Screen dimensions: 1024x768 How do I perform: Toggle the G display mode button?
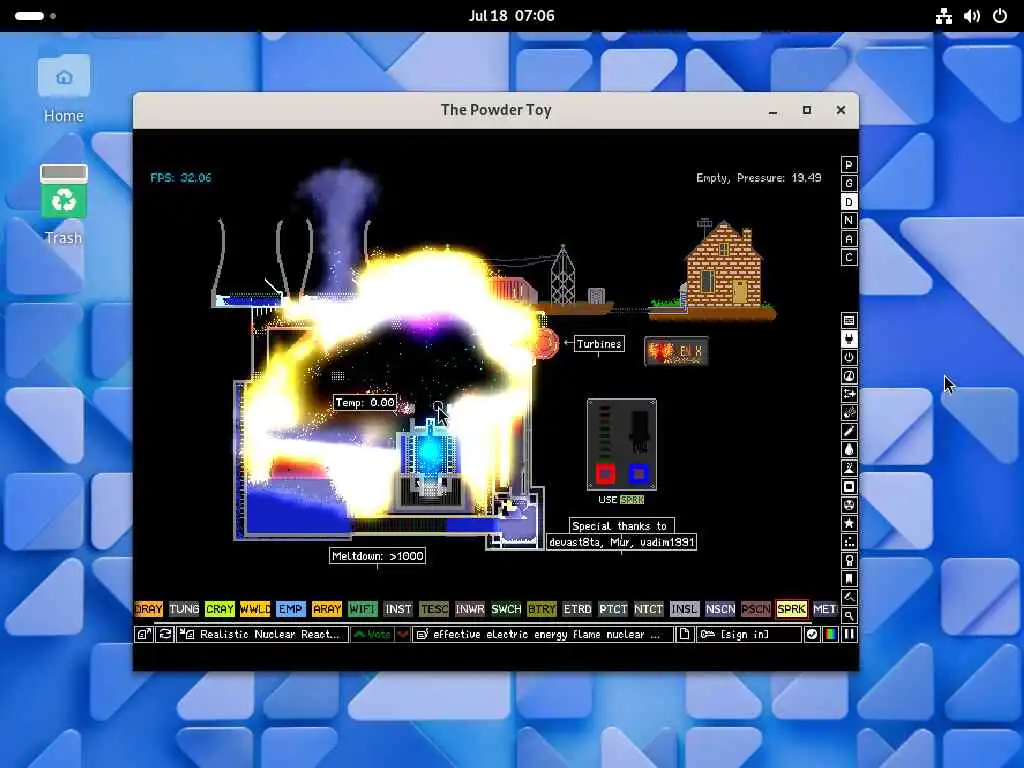pos(849,183)
